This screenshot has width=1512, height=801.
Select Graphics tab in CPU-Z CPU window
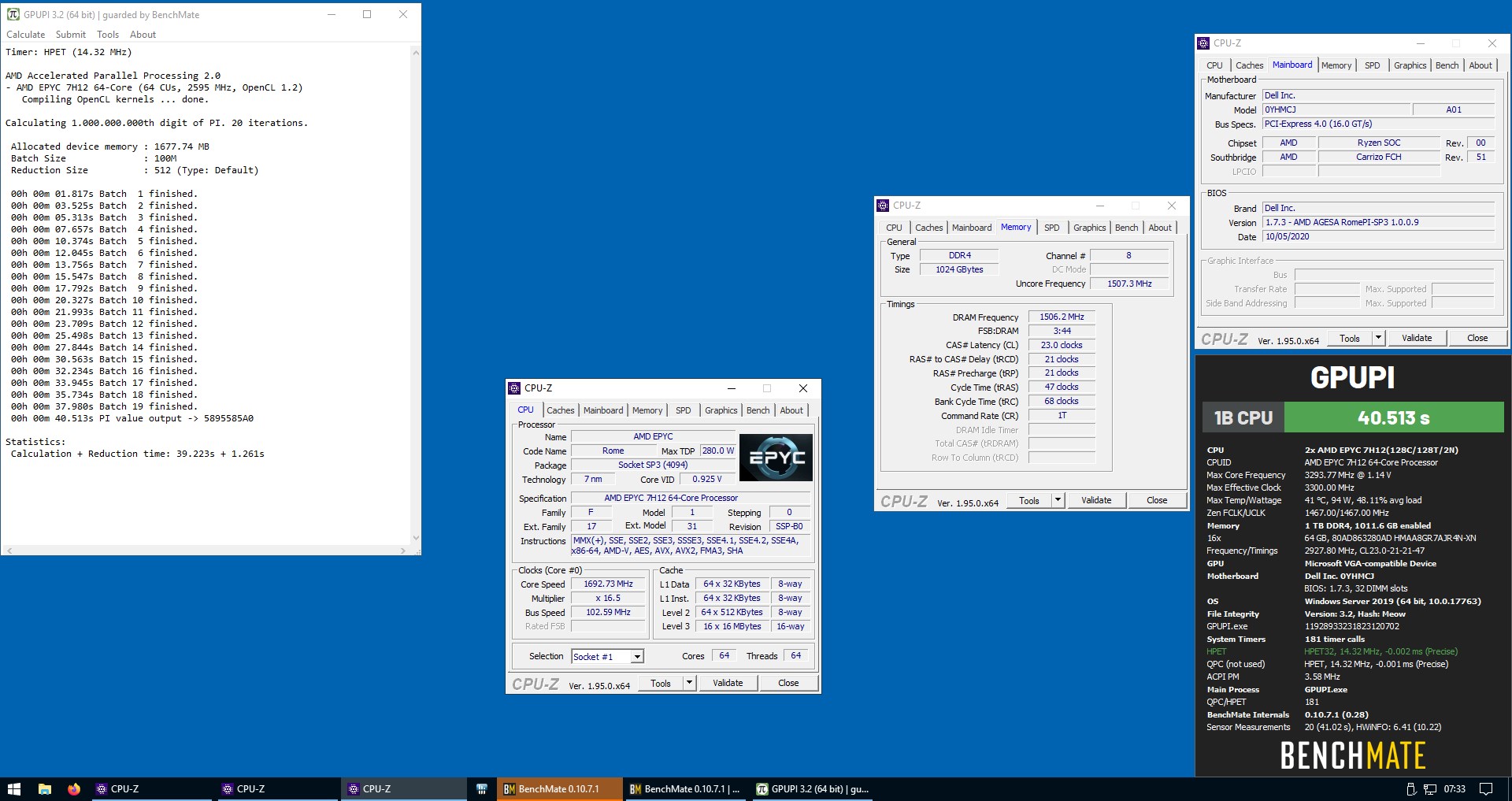click(x=721, y=410)
